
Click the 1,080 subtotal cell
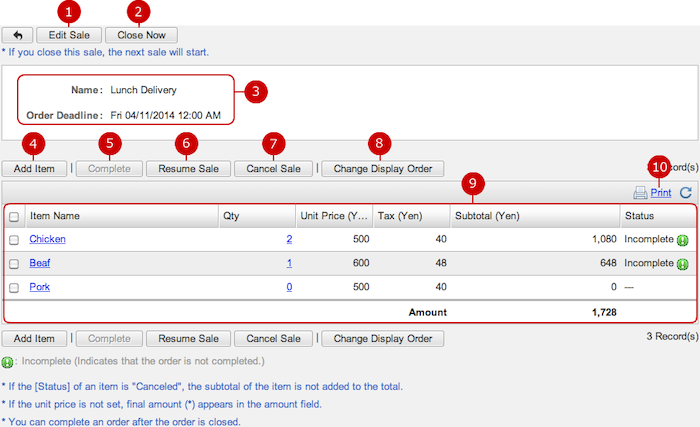[x=604, y=239]
